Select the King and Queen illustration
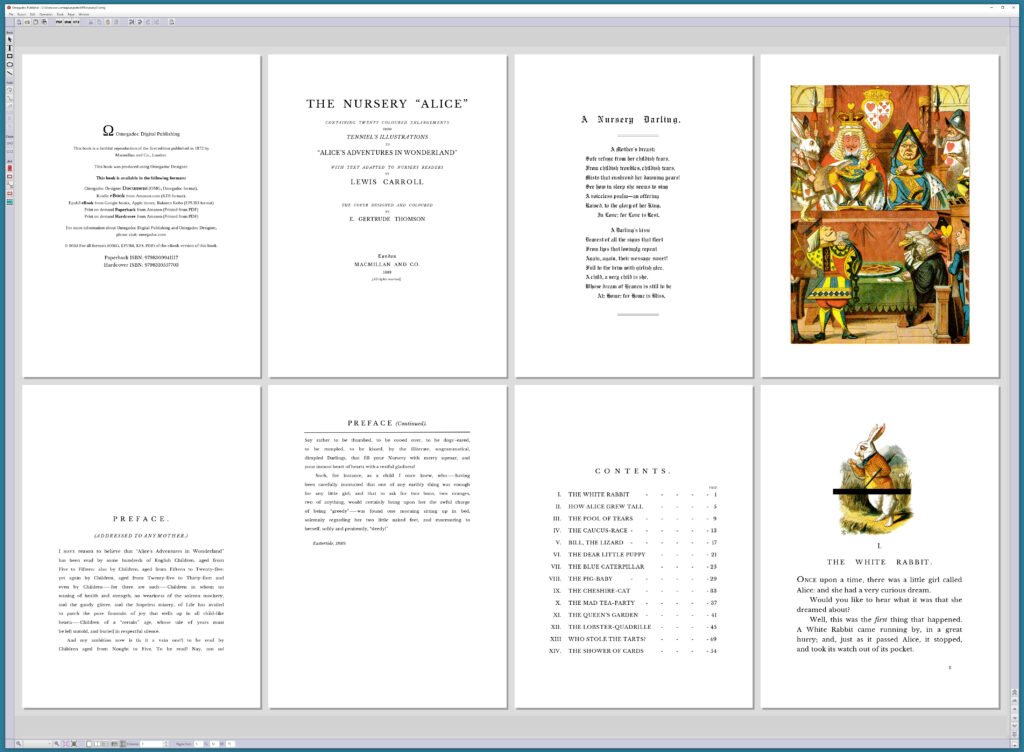This screenshot has height=752, width=1024. coord(880,214)
